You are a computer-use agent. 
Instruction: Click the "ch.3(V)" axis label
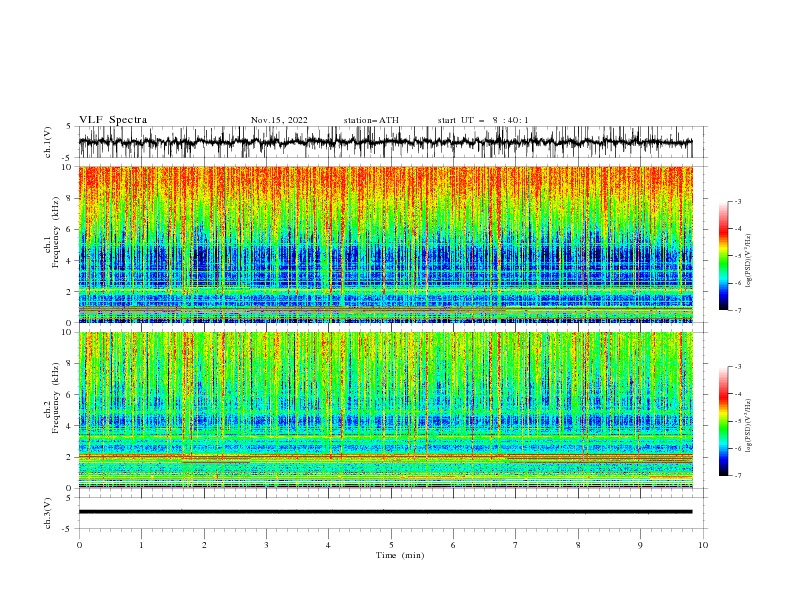(x=48, y=513)
